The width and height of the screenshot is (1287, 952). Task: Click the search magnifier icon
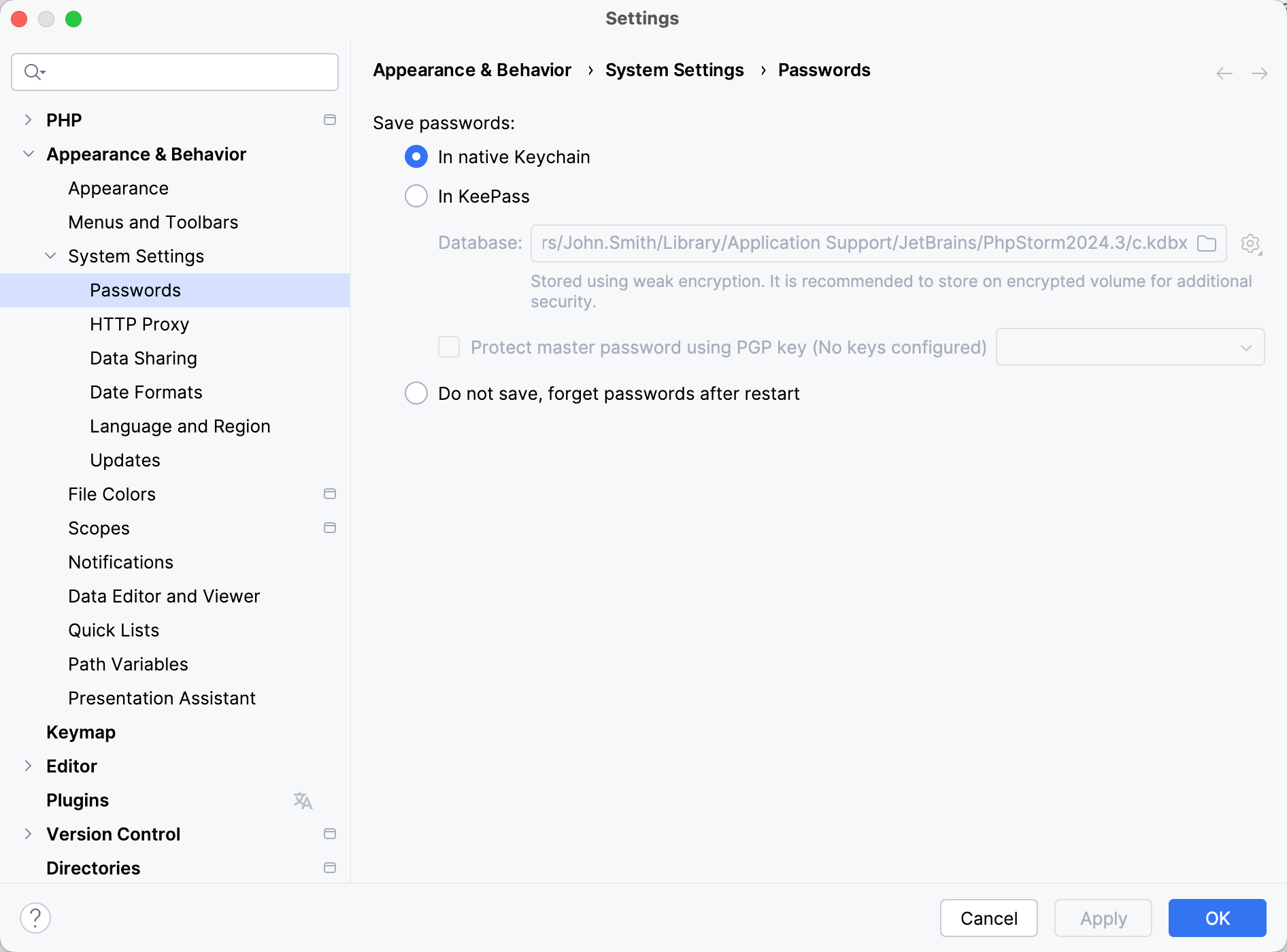coord(33,72)
